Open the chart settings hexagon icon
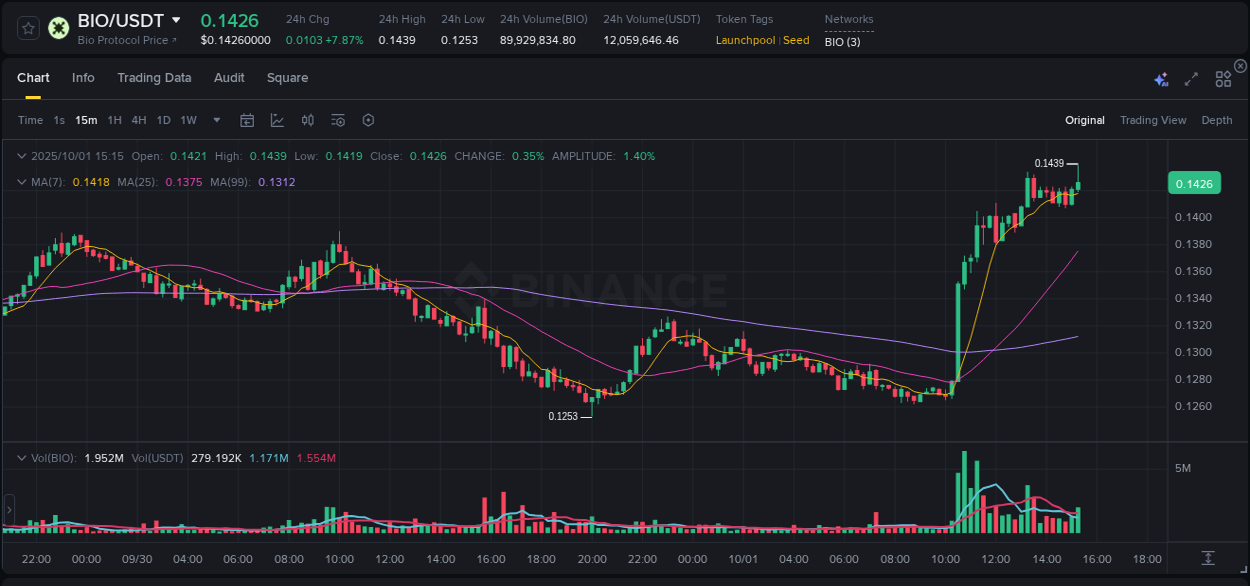1250x586 pixels. (x=368, y=120)
